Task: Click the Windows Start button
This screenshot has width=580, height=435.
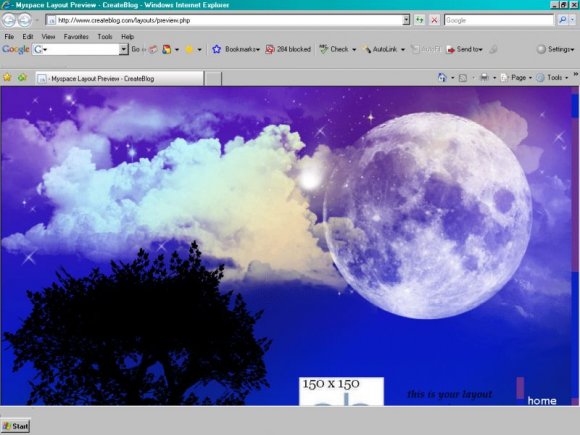Action: point(16,426)
